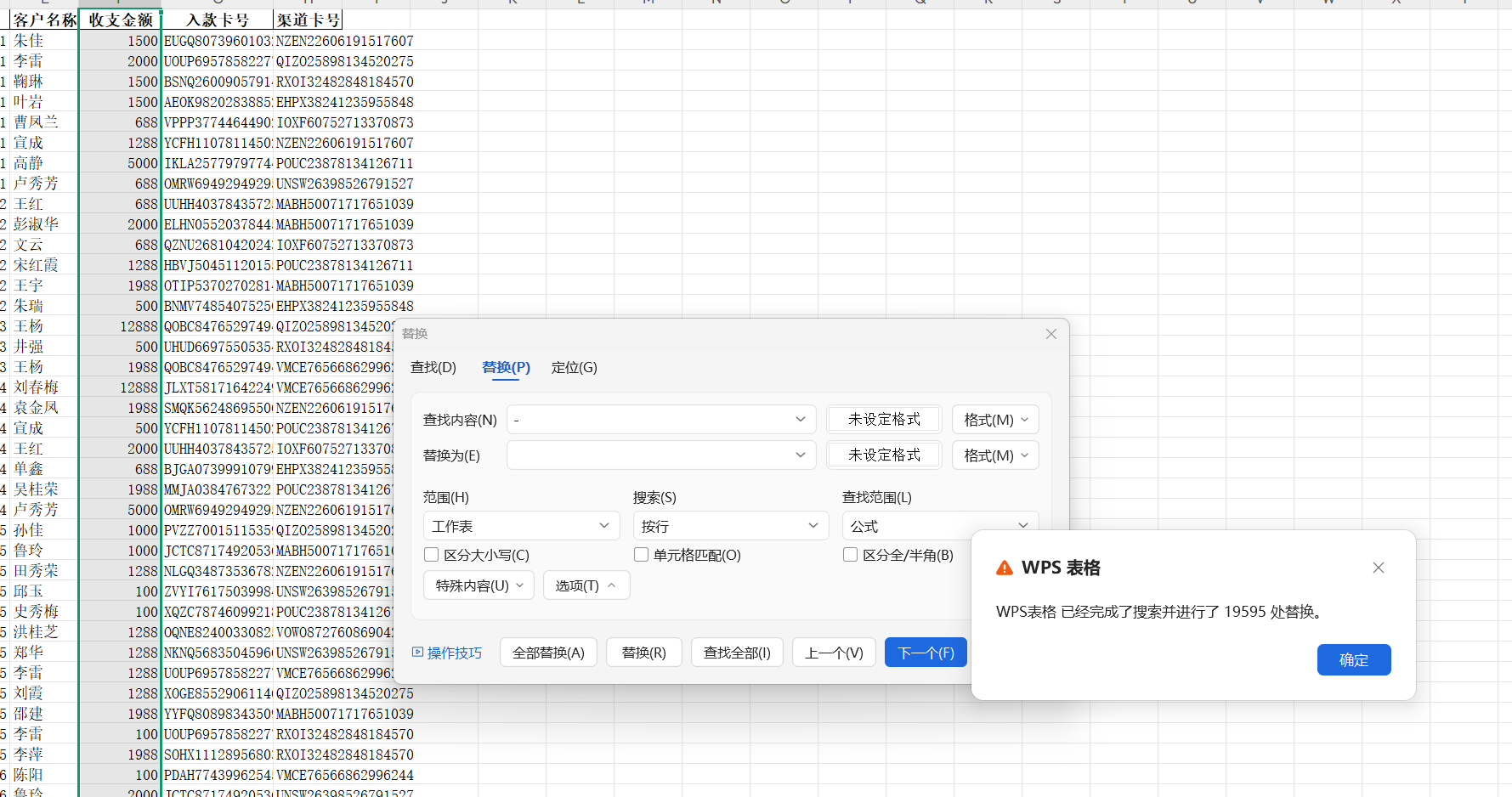Open the 范围 dropdown showing 工作表

coord(521,526)
